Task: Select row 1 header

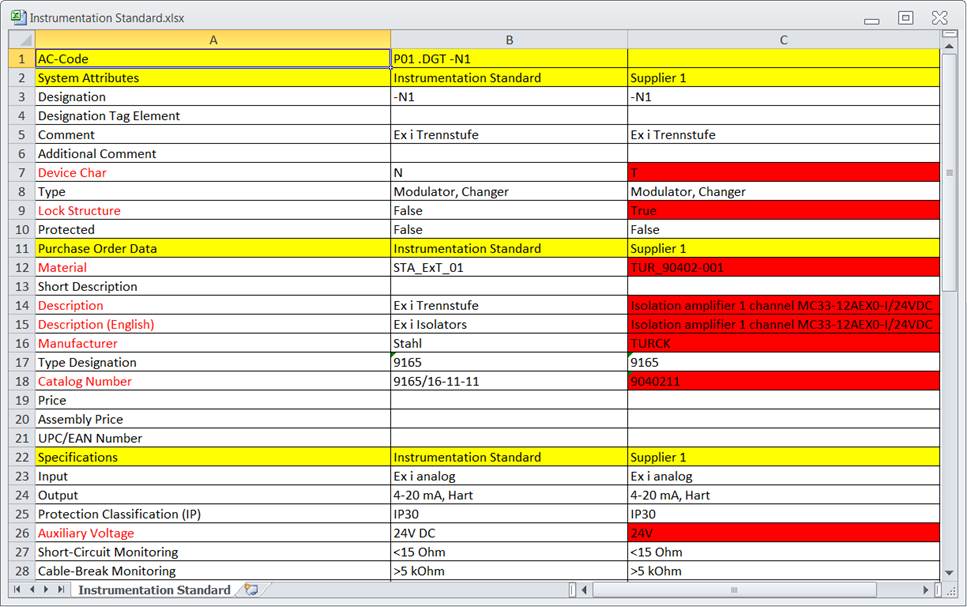Action: 22,59
